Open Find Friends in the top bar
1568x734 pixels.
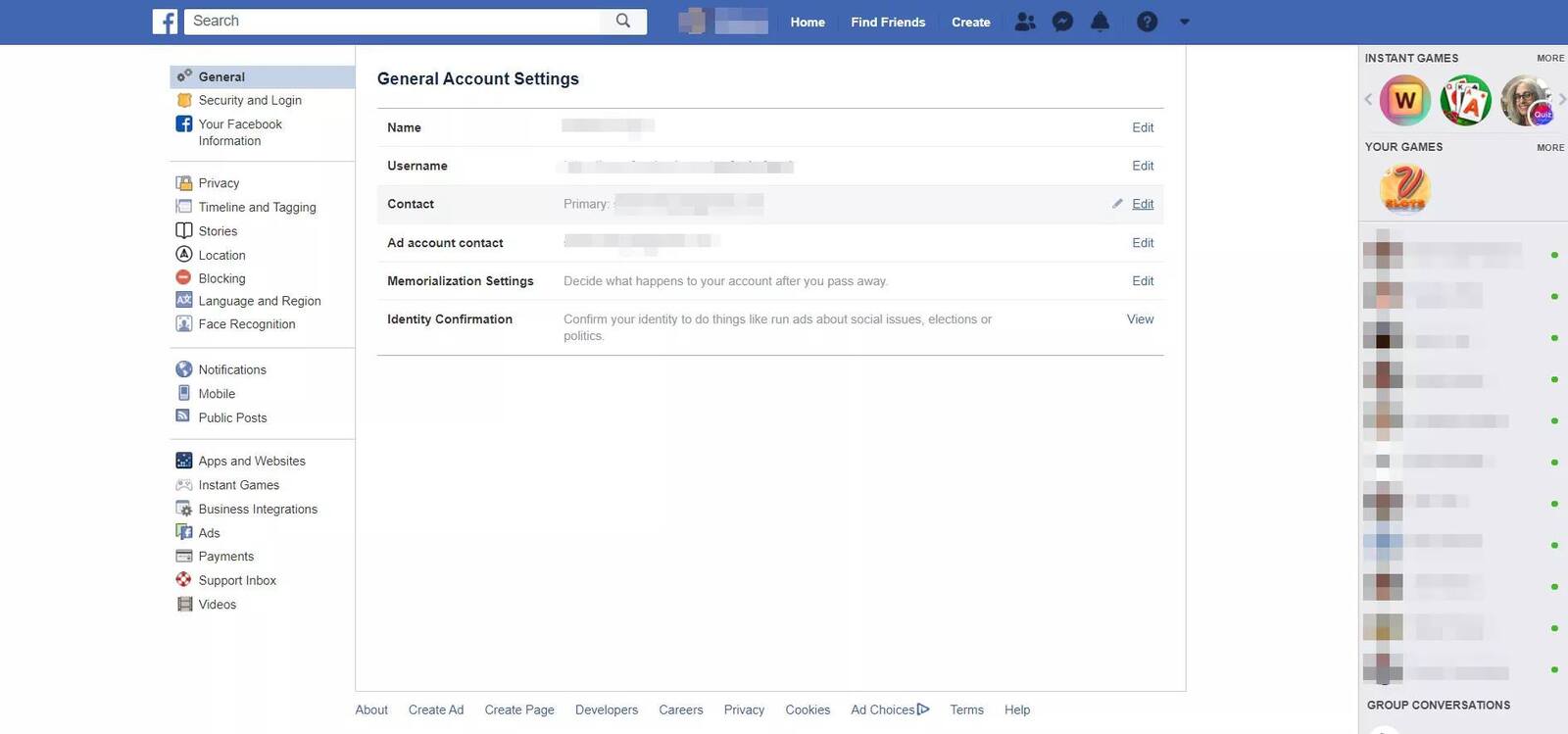[x=888, y=22]
